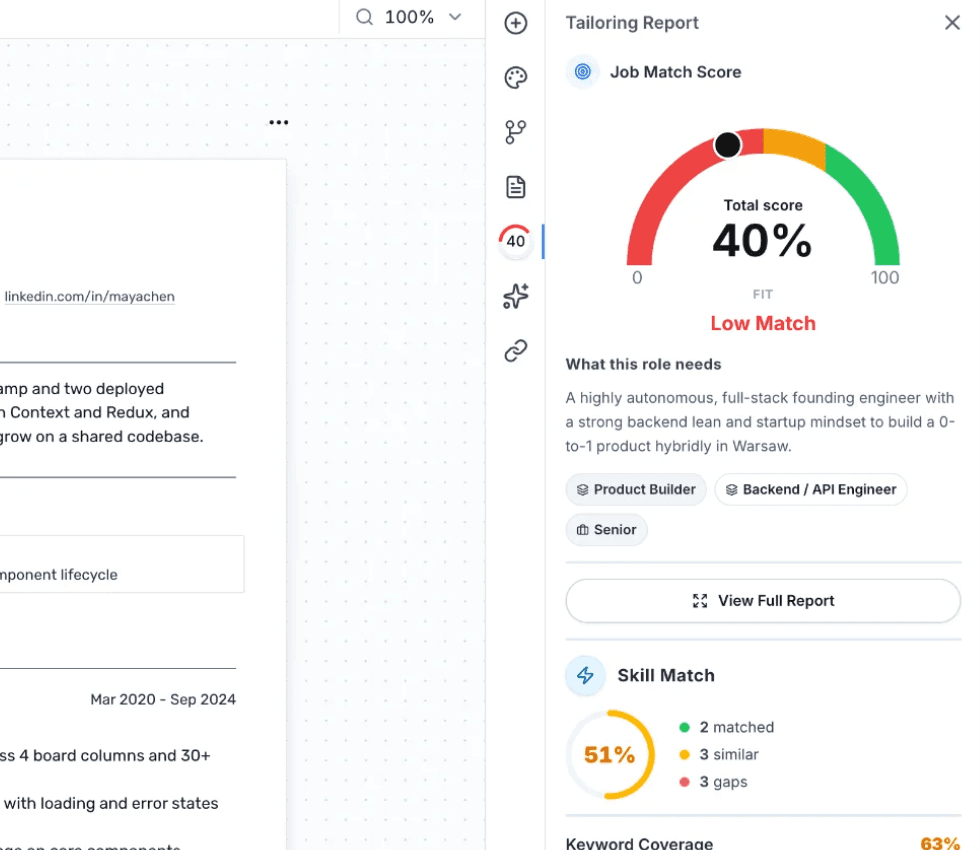Open the three-dot more options menu
This screenshot has height=850, width=980.
tap(279, 122)
